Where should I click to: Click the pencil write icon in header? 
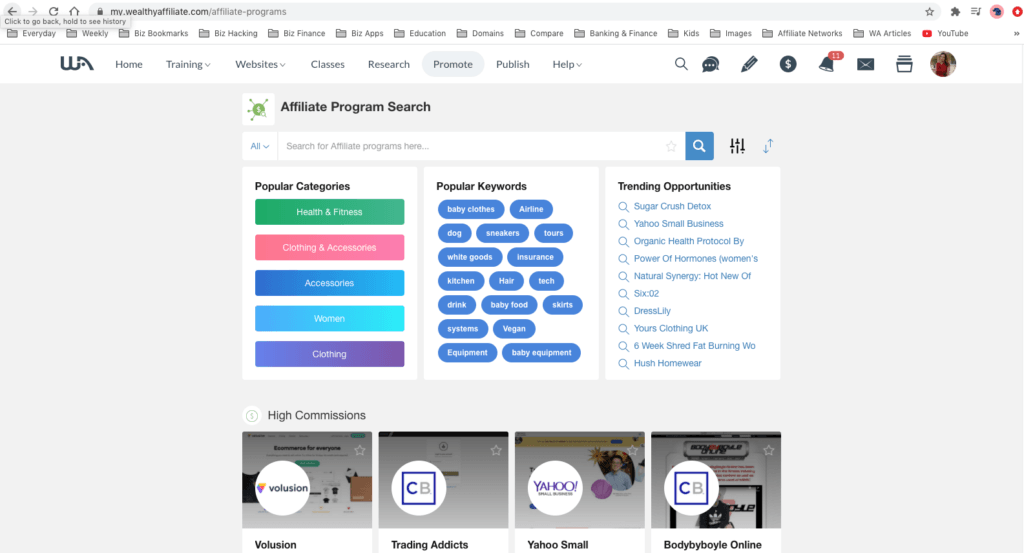749,64
